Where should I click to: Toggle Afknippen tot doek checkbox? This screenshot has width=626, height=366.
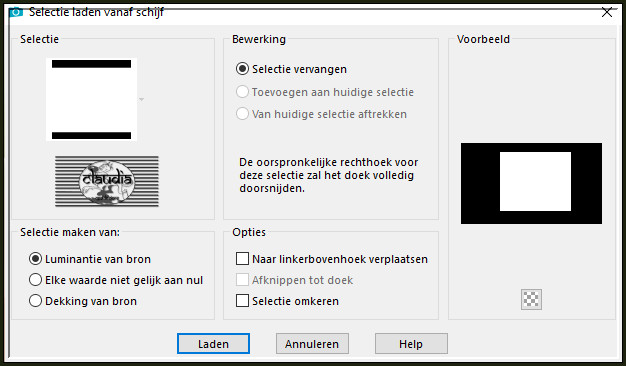(242, 280)
